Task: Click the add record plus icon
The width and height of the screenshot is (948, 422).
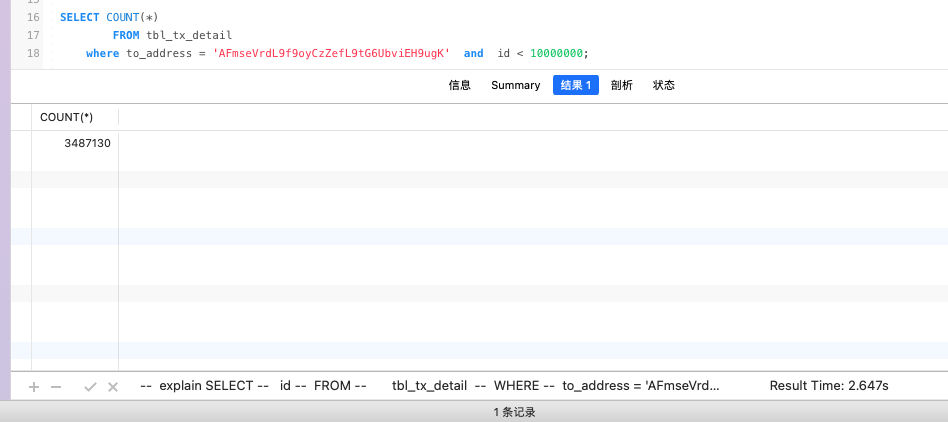Action: point(34,386)
